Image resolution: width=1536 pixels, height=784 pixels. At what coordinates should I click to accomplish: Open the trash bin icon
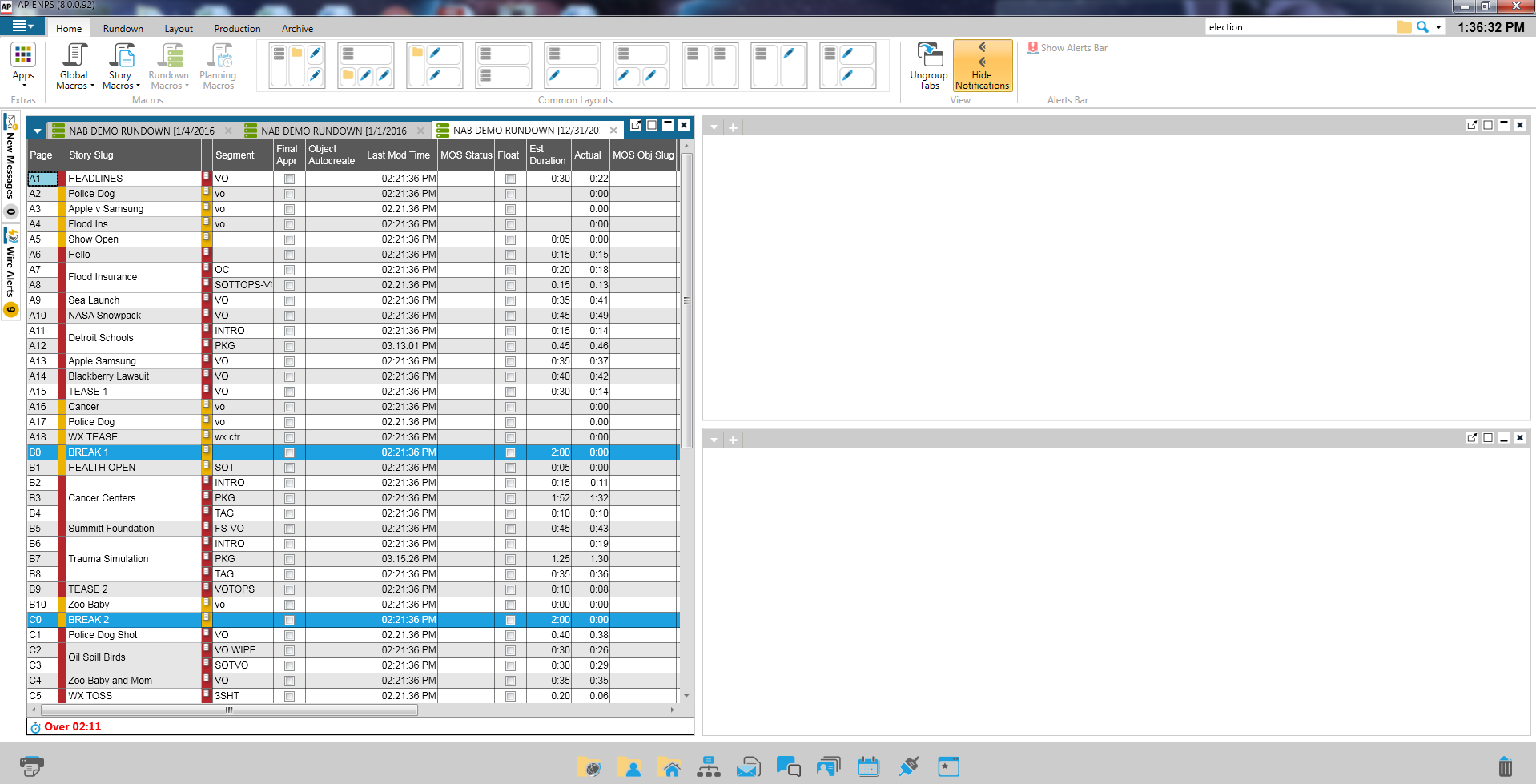(1506, 766)
